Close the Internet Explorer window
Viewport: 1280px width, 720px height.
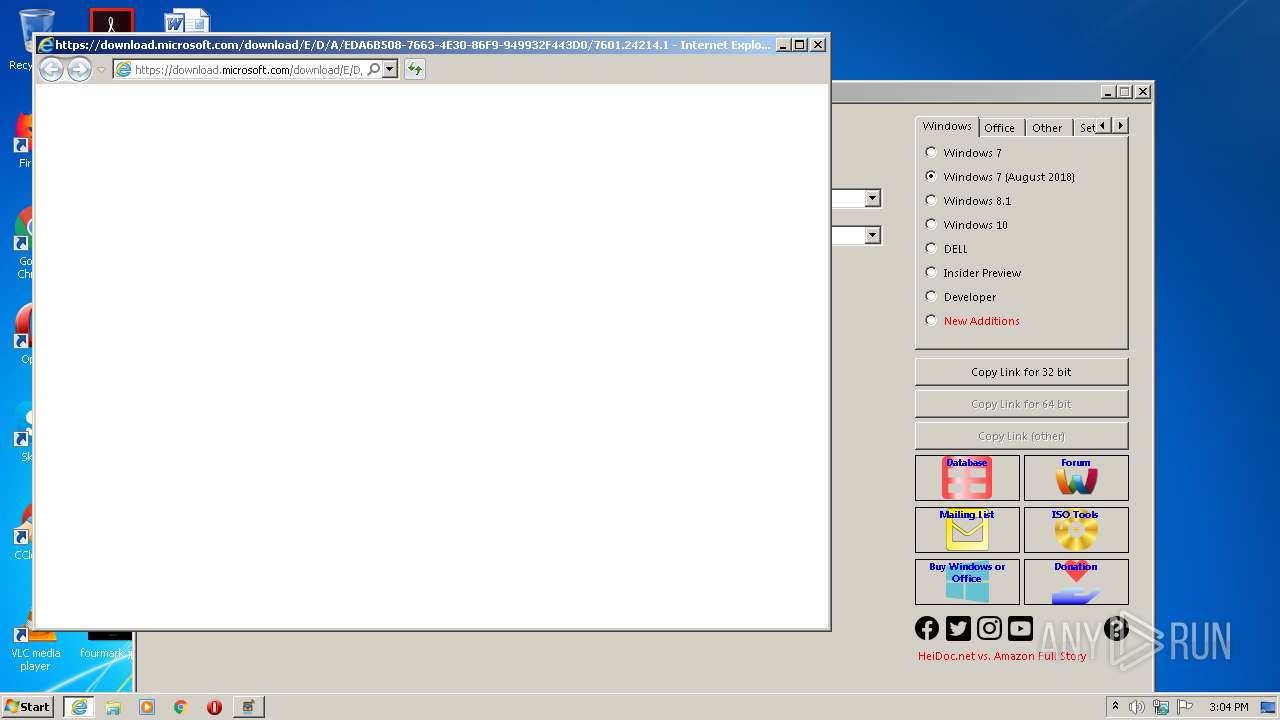click(818, 45)
